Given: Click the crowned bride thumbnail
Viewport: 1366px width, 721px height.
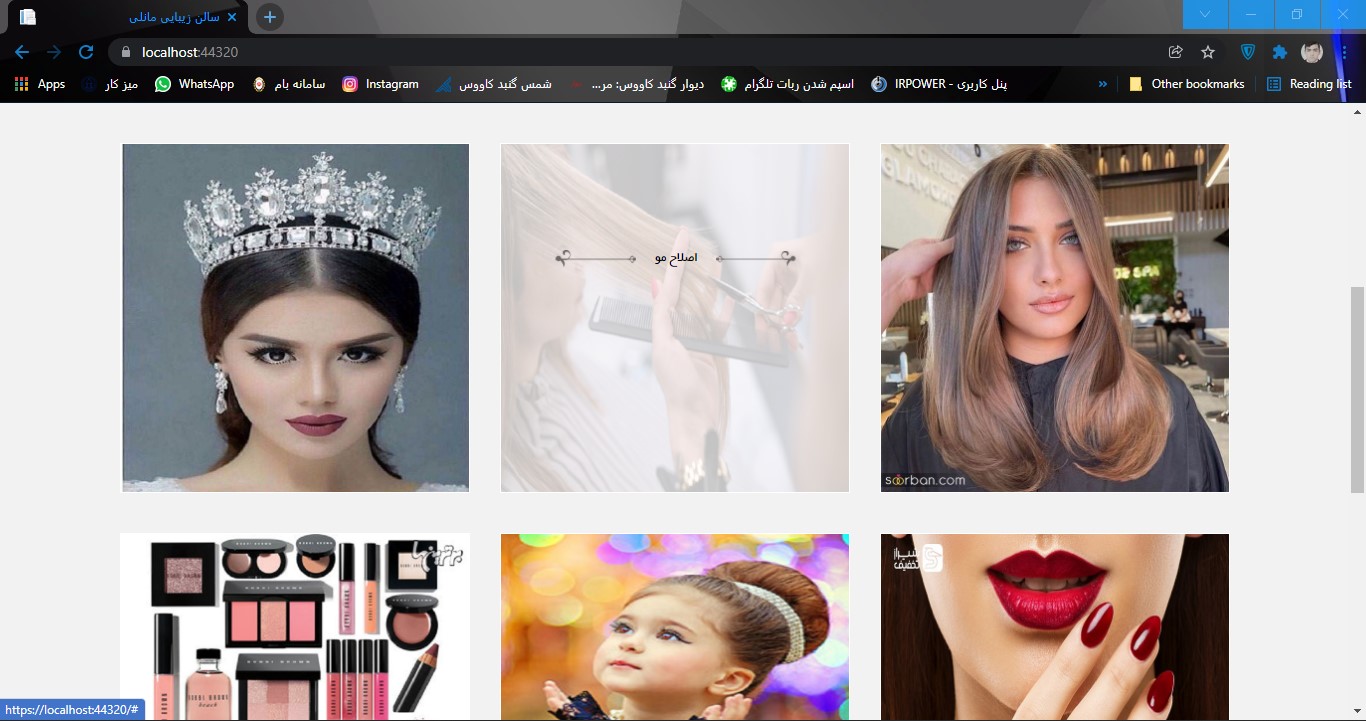Looking at the screenshot, I should [295, 318].
